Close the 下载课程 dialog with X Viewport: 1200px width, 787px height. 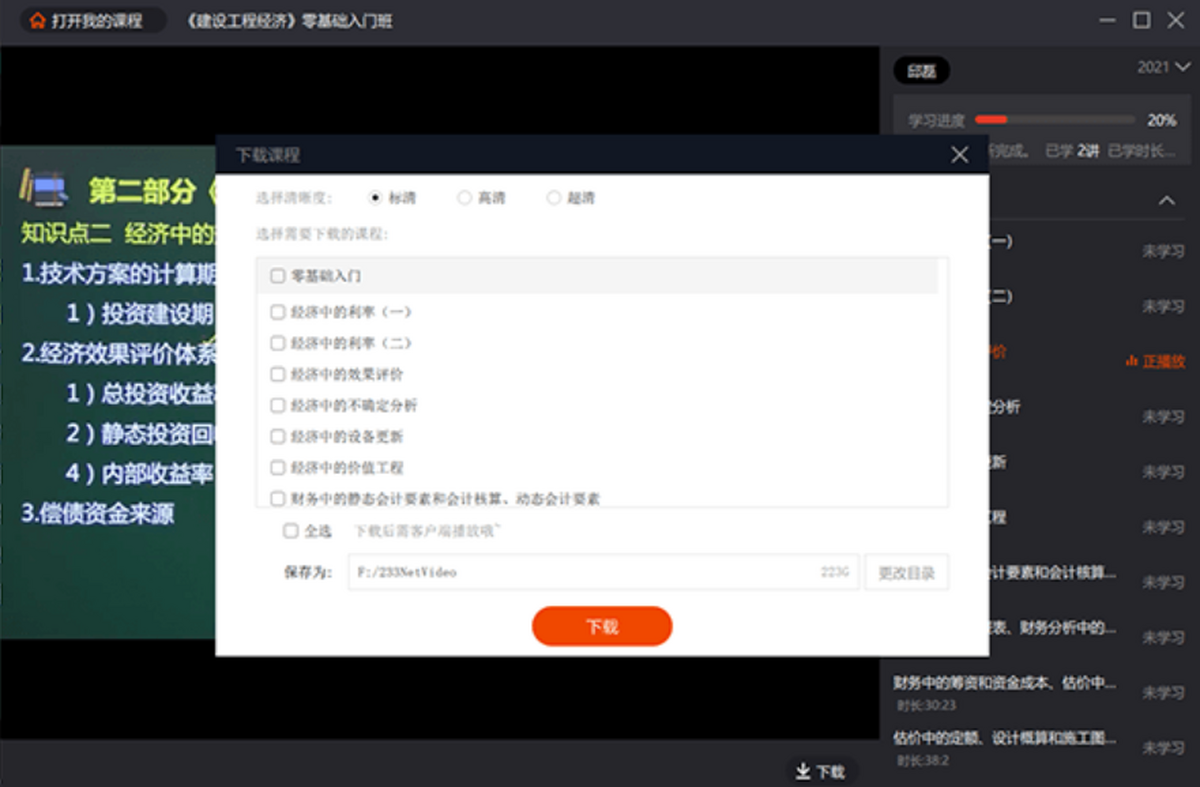coord(960,155)
